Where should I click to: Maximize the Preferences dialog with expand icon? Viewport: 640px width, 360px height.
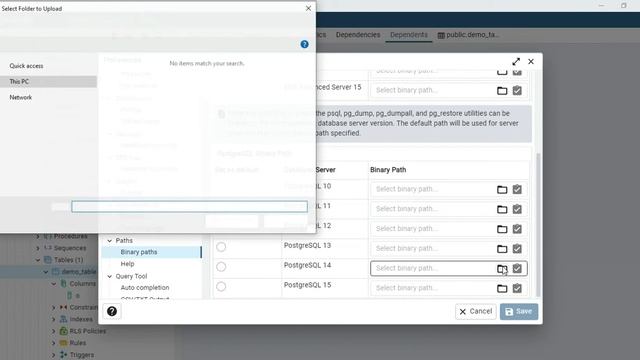click(516, 62)
